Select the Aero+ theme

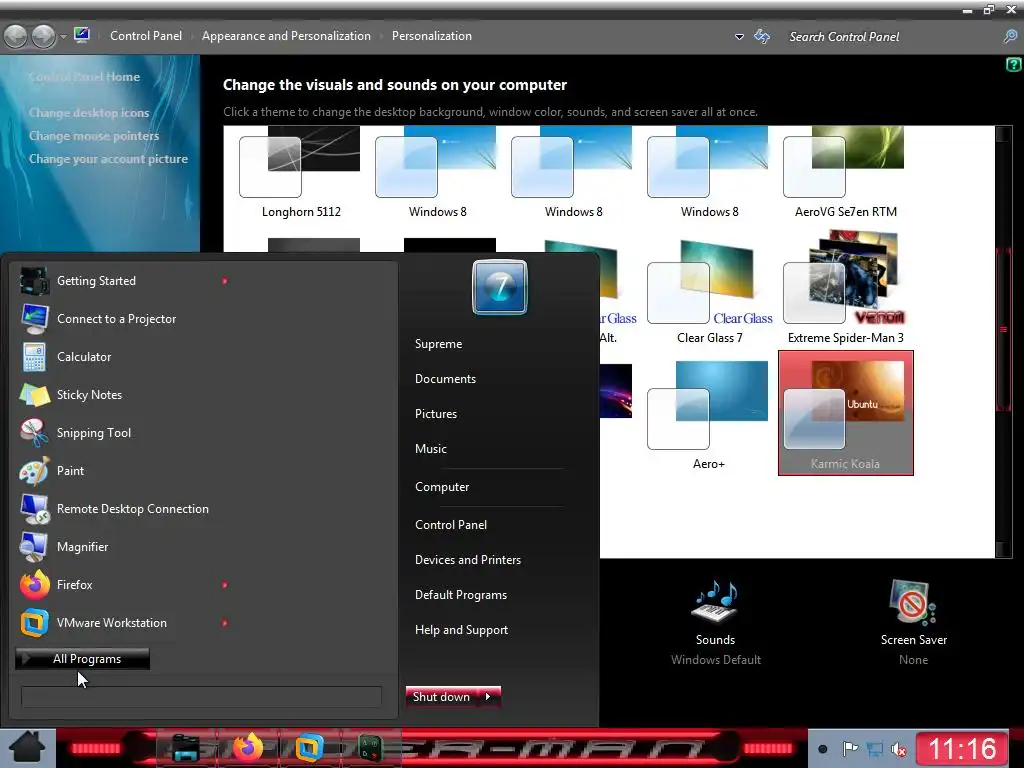[x=709, y=415]
